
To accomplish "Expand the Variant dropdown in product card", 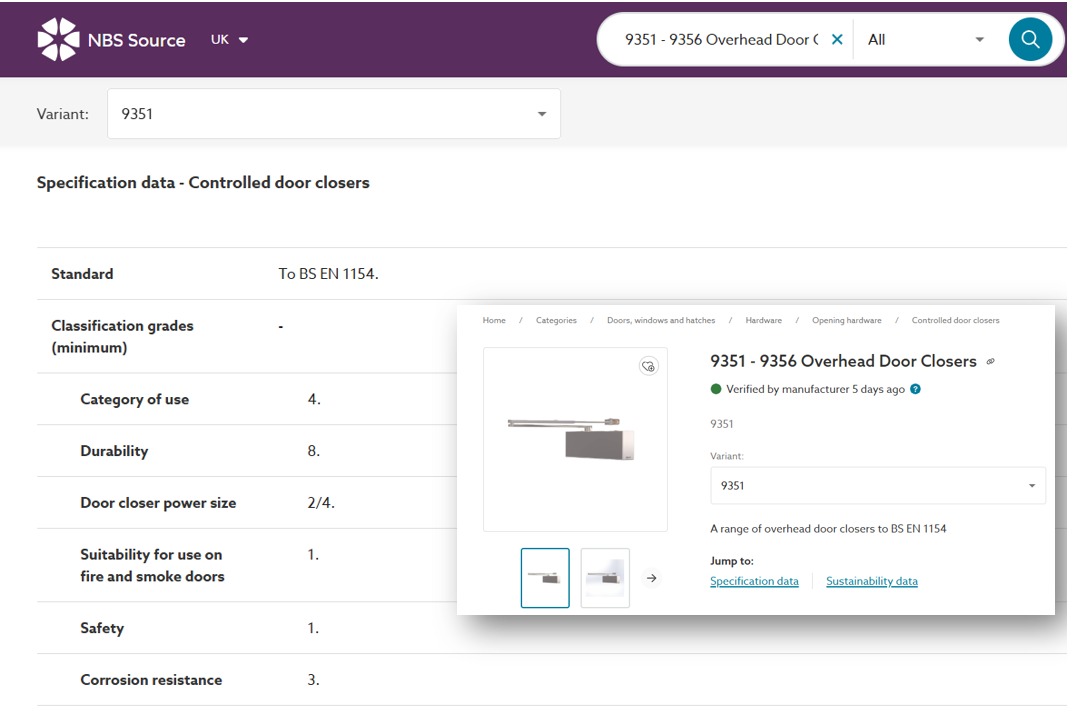I will (x=878, y=485).
